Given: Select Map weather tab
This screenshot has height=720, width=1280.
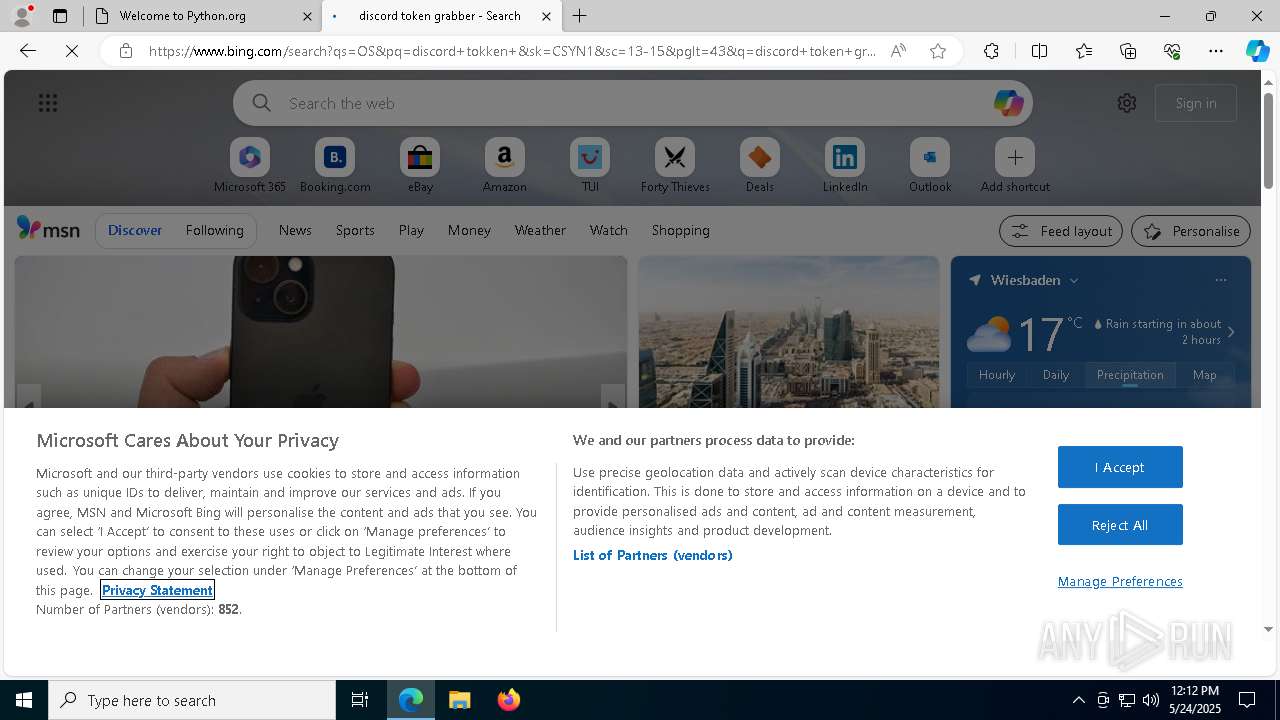Looking at the screenshot, I should pyautogui.click(x=1205, y=375).
